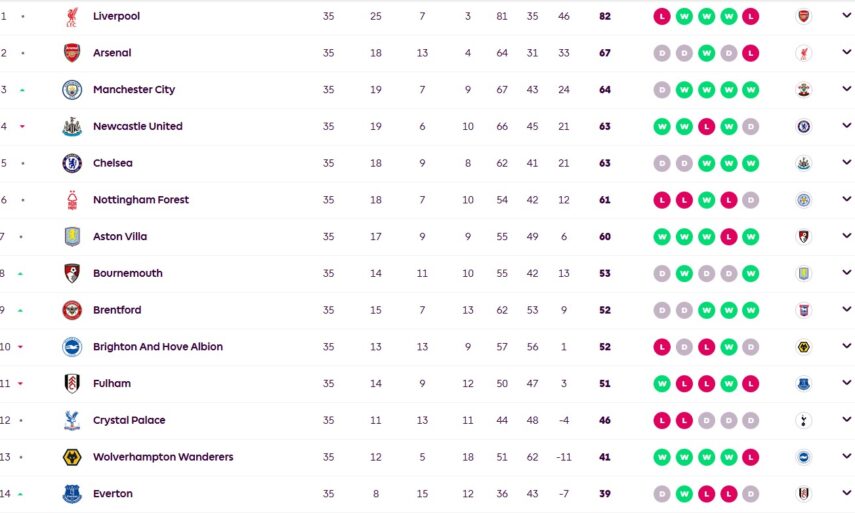Expand the Chelsea row chevron
This screenshot has height=513, width=855.
(x=846, y=163)
